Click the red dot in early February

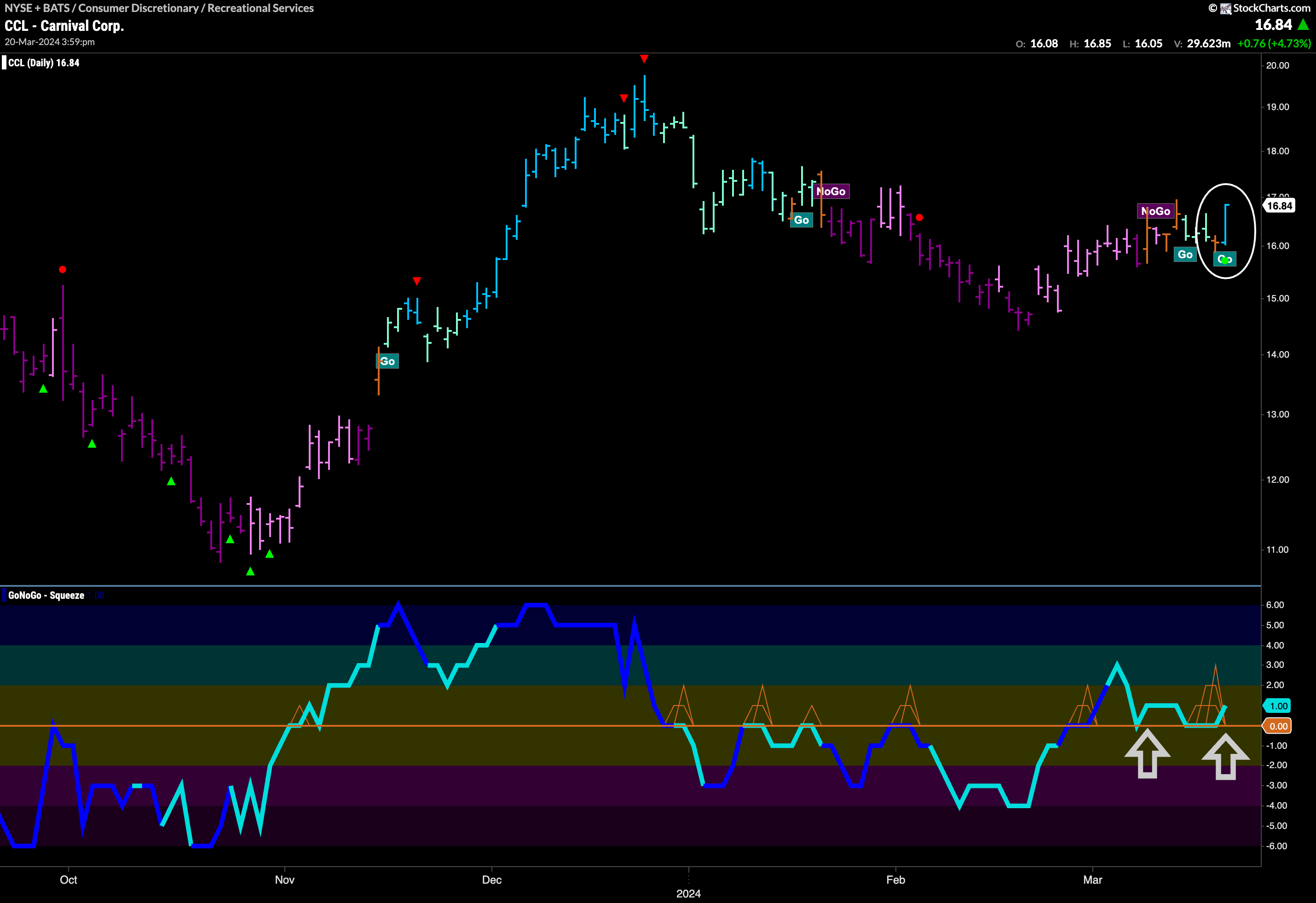[x=919, y=218]
